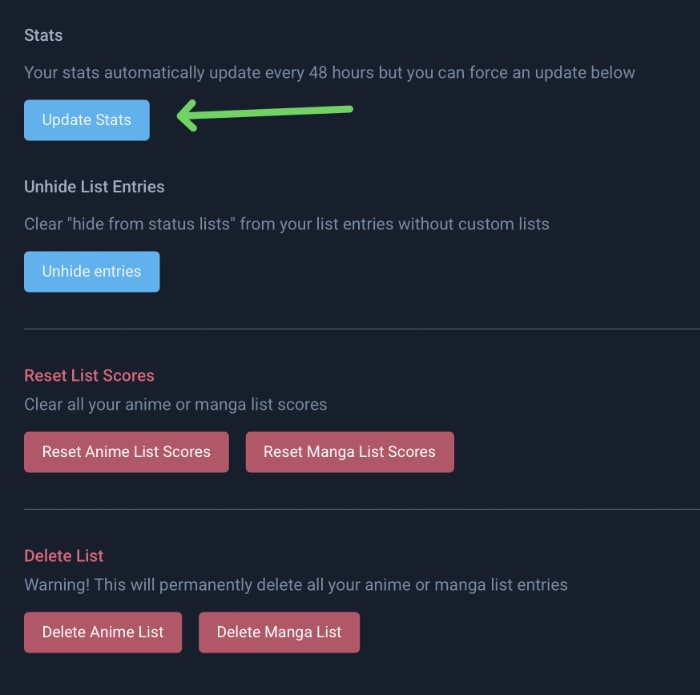Click the divider line above Delete List
Screen dimensions: 700x695
pos(360,509)
